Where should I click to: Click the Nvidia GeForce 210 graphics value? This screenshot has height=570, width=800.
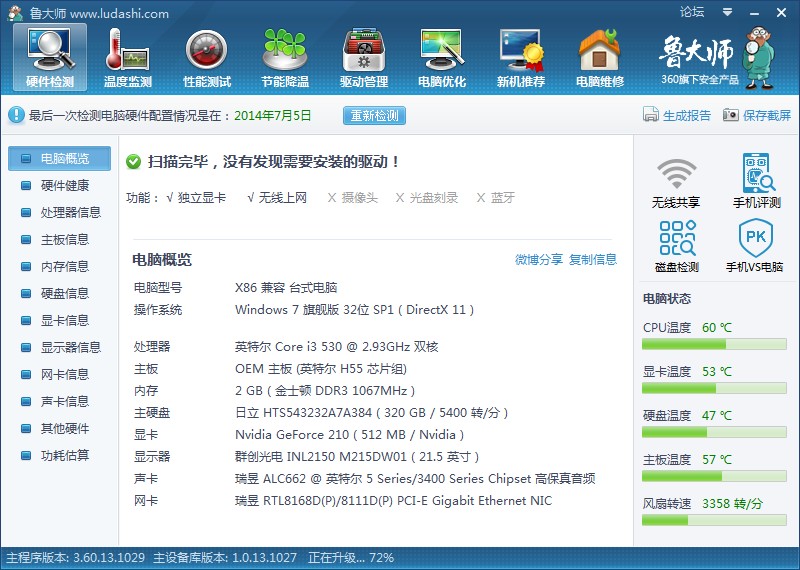pyautogui.click(x=349, y=435)
